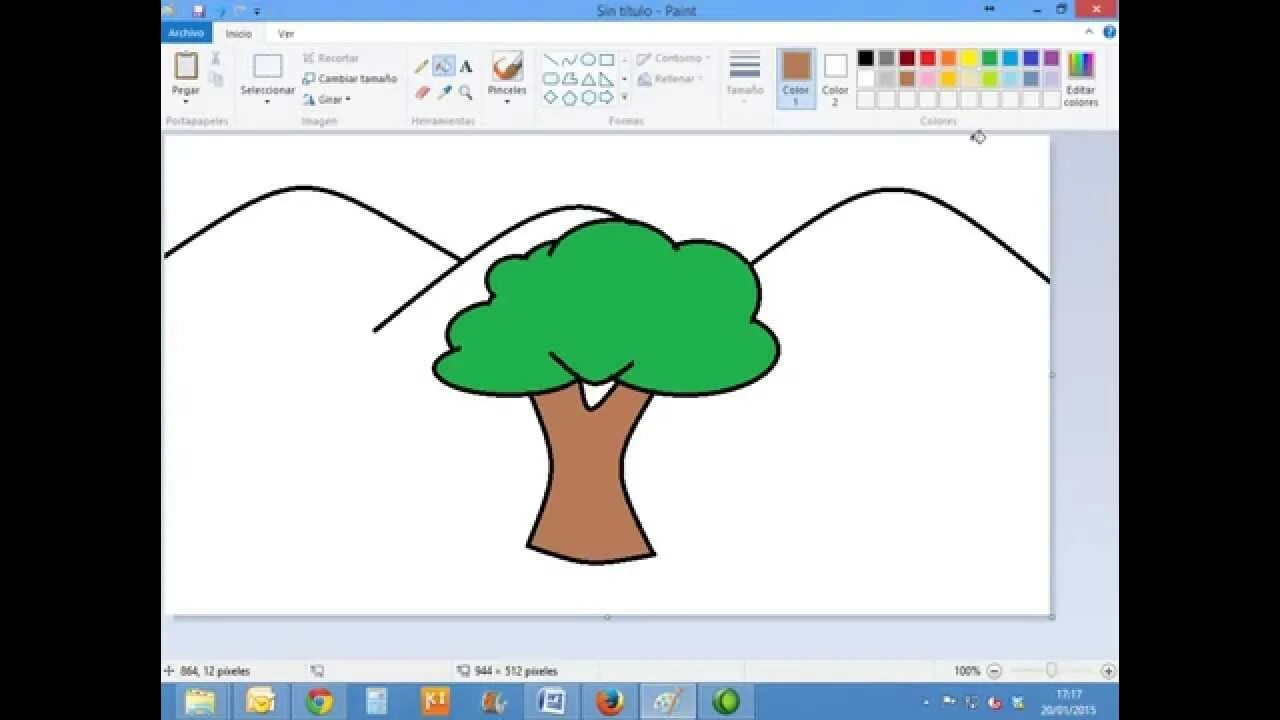Switch to Color 2 selector
This screenshot has height=720, width=1280.
835,79
